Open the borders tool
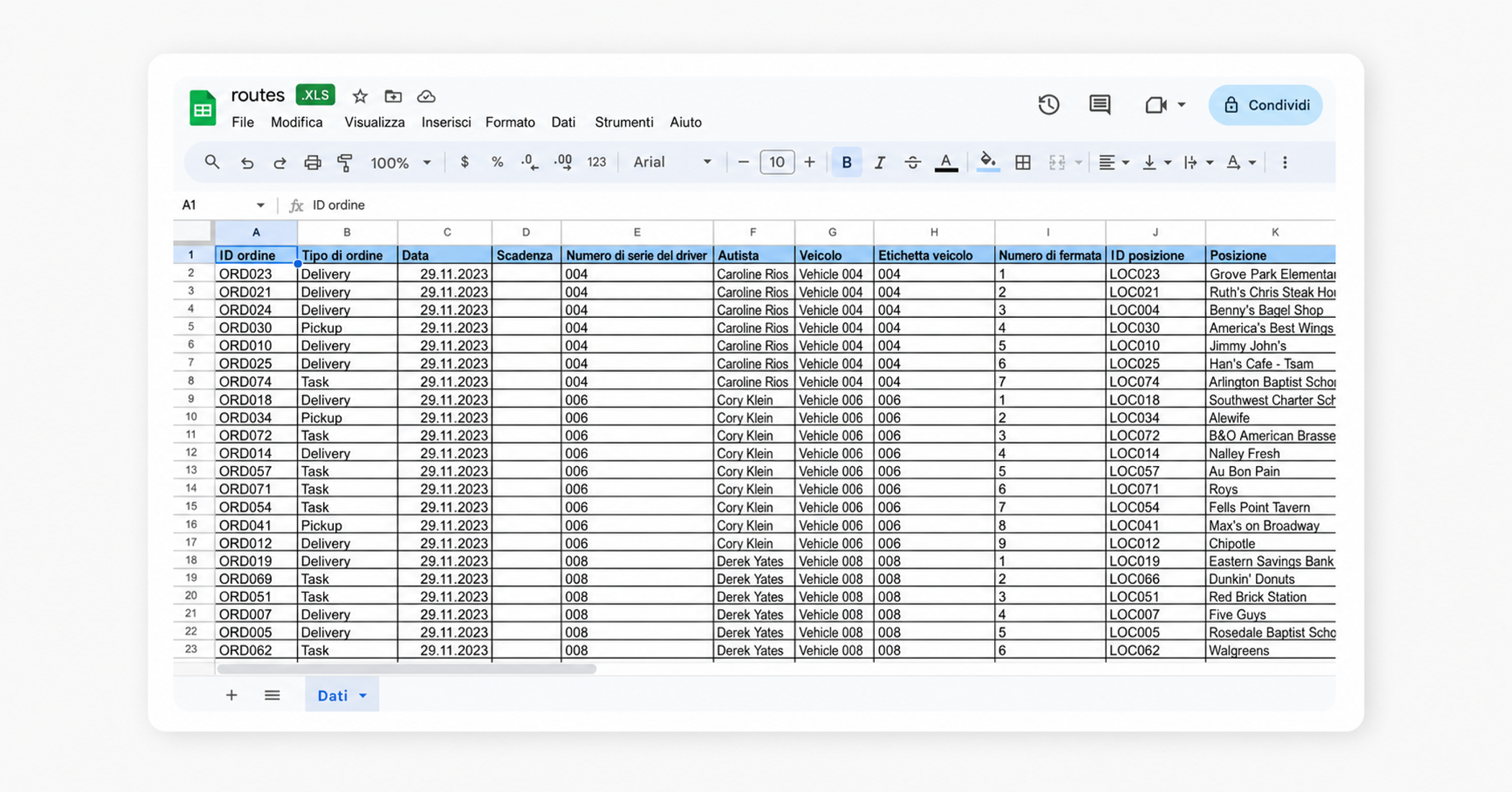 click(x=1022, y=163)
